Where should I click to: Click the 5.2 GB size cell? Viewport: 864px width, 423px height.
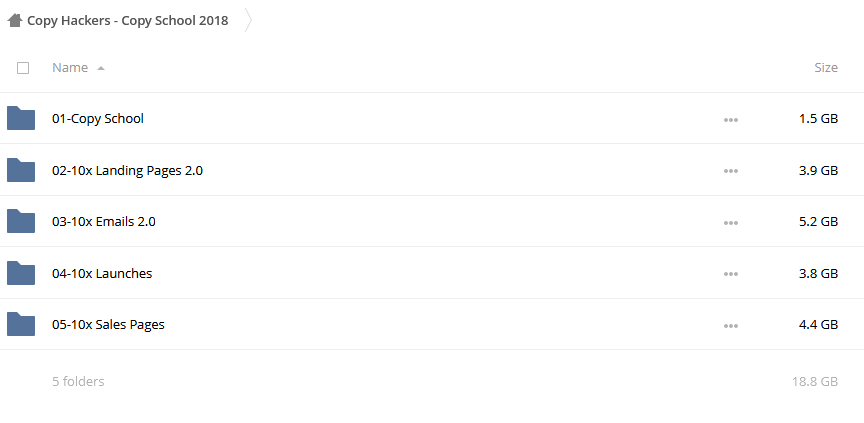point(818,221)
